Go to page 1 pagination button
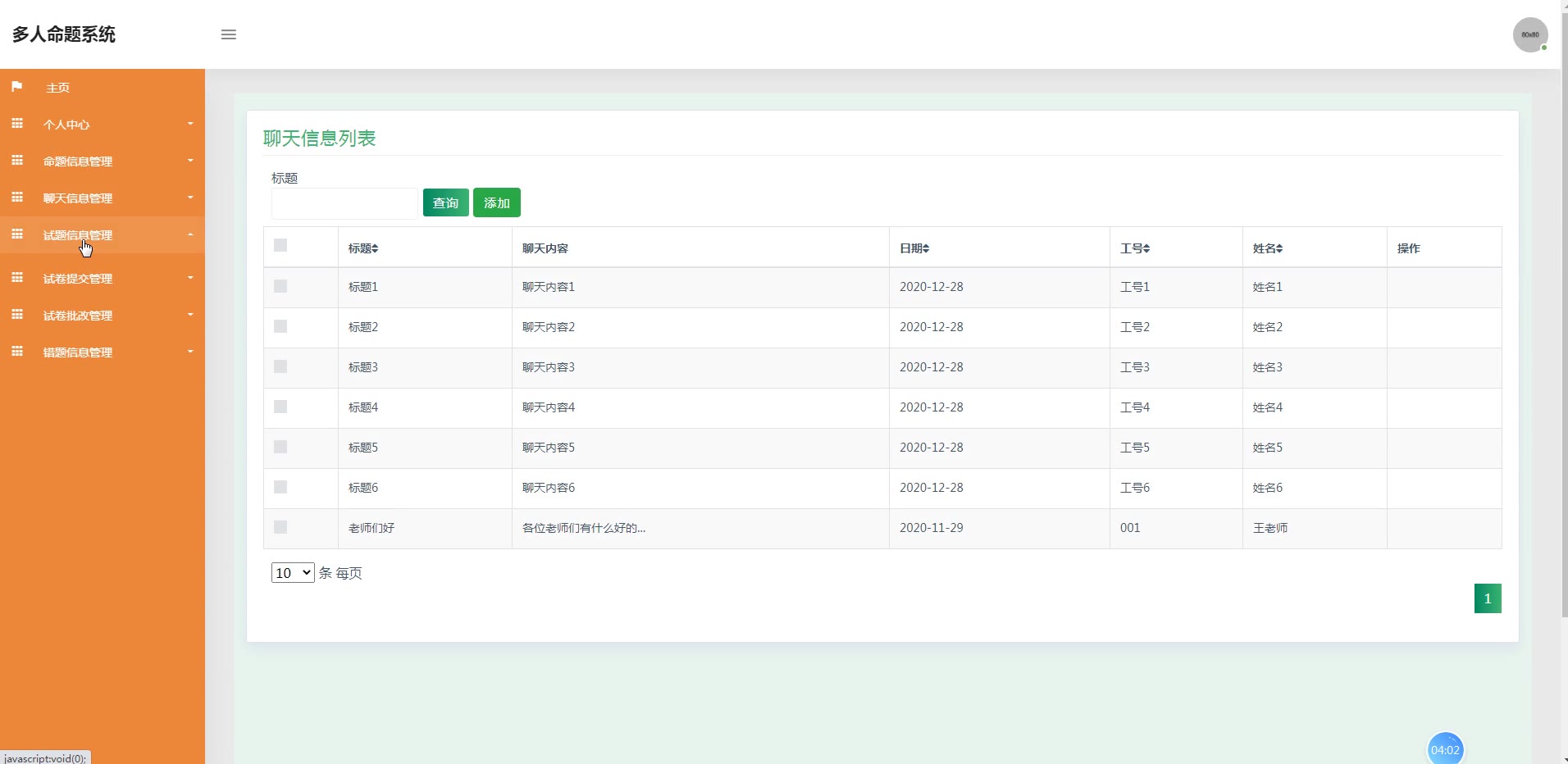 click(x=1488, y=598)
